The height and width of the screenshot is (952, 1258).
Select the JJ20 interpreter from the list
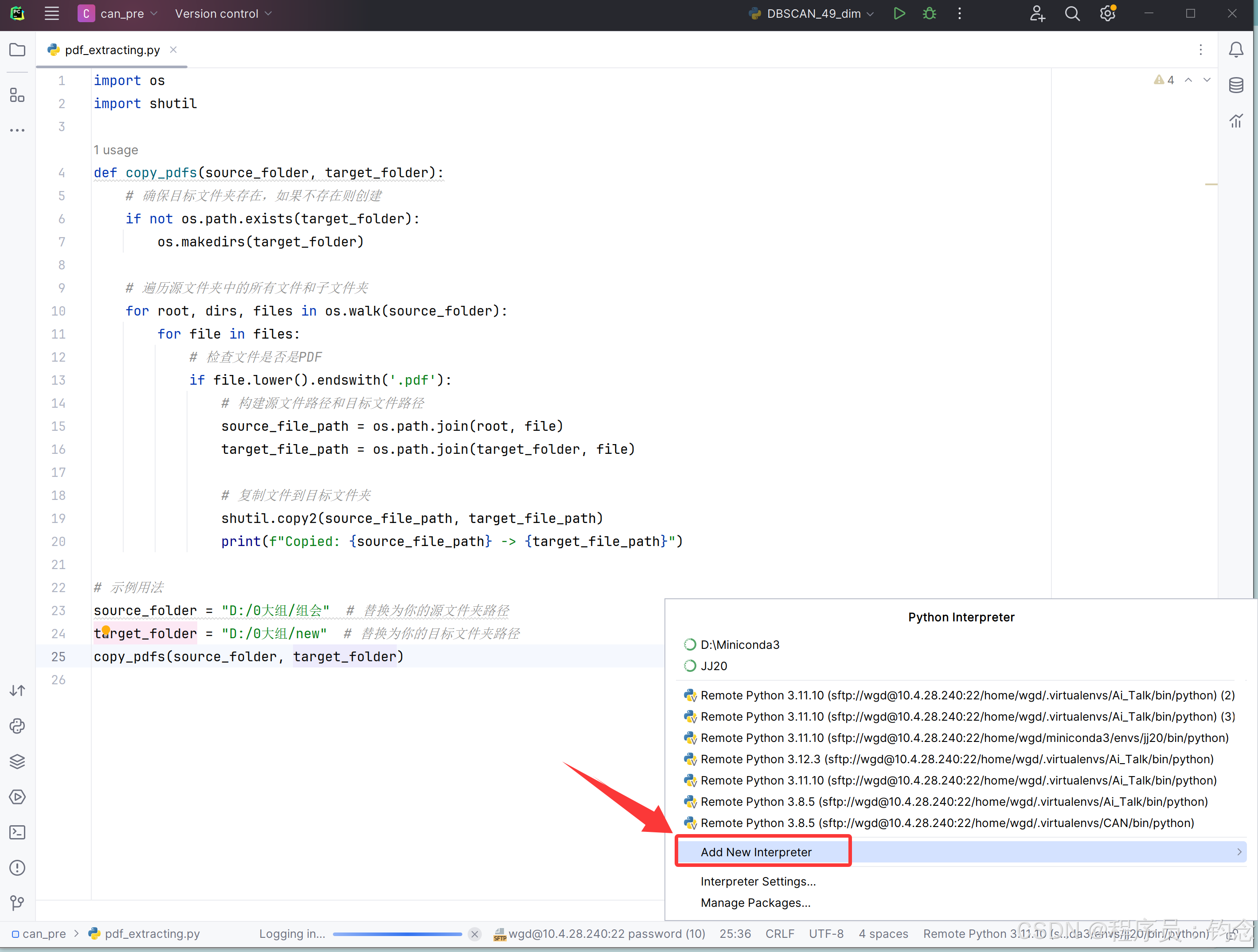pos(714,666)
